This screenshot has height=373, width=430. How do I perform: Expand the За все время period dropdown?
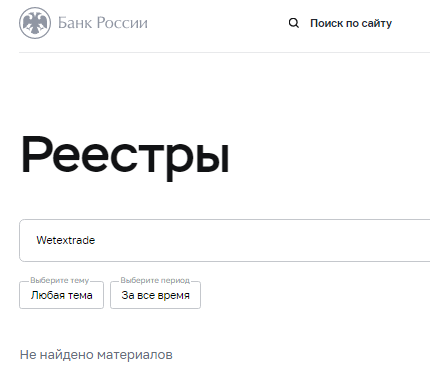(155, 295)
